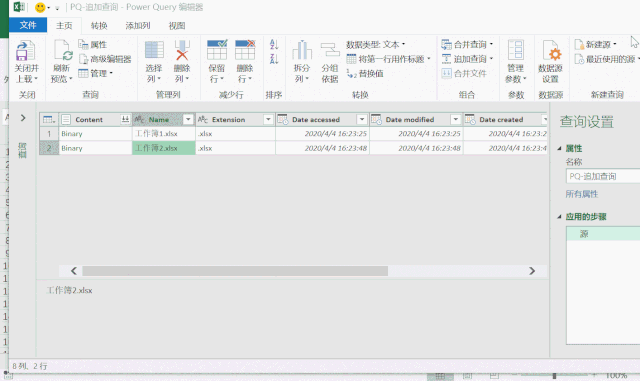The width and height of the screenshot is (640, 381).
Task: Click the Extension column text type icon
Action: click(x=203, y=119)
